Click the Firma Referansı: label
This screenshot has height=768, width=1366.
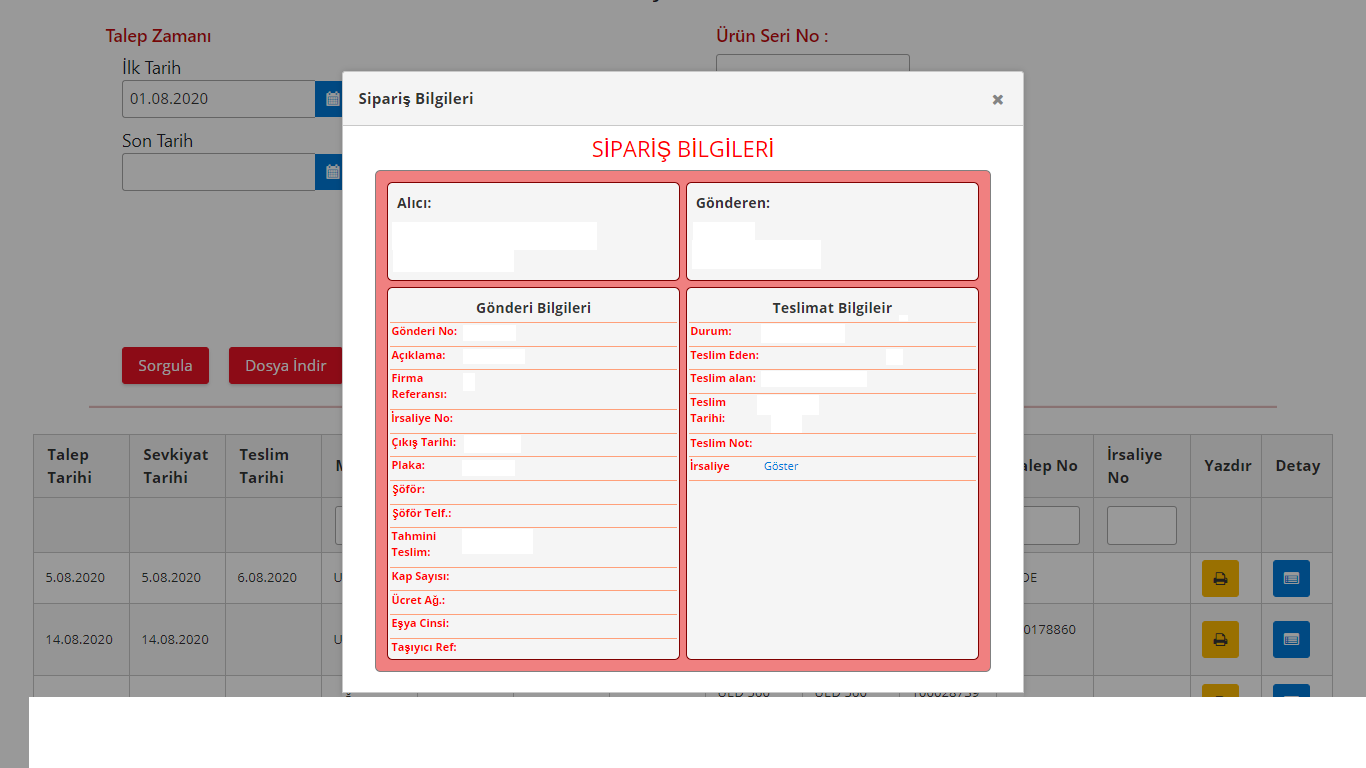pyautogui.click(x=419, y=387)
